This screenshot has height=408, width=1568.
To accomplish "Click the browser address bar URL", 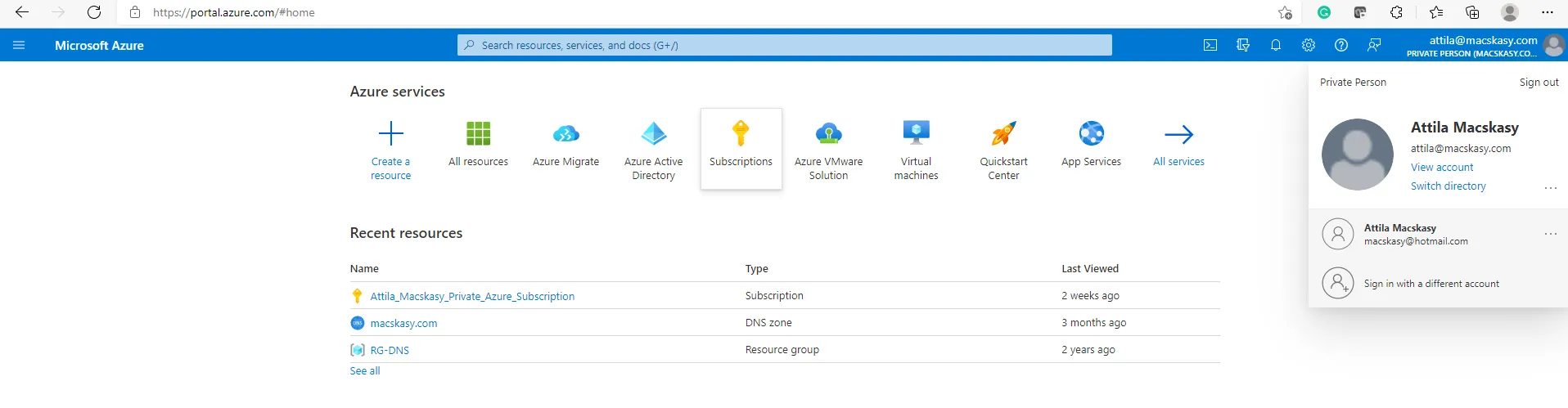I will coord(234,12).
